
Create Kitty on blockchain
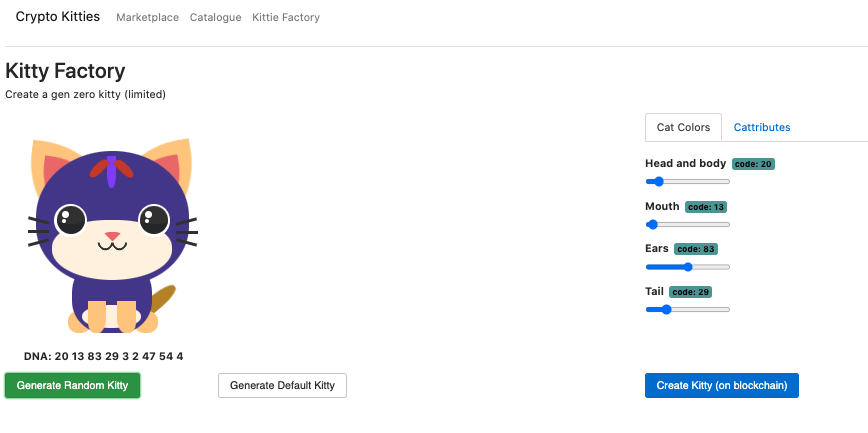pos(722,385)
